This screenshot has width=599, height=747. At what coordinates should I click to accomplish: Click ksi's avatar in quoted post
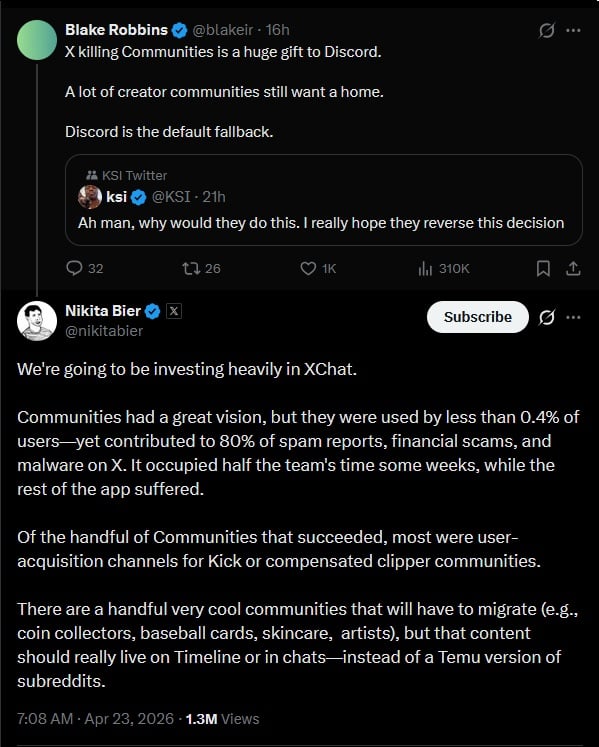click(x=90, y=197)
